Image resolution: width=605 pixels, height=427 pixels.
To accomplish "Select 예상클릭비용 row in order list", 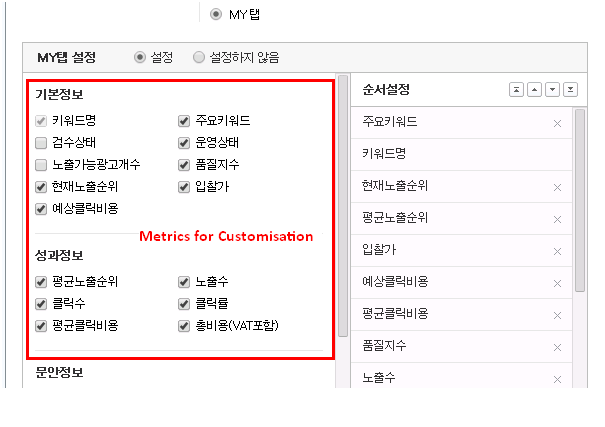I will coord(450,282).
